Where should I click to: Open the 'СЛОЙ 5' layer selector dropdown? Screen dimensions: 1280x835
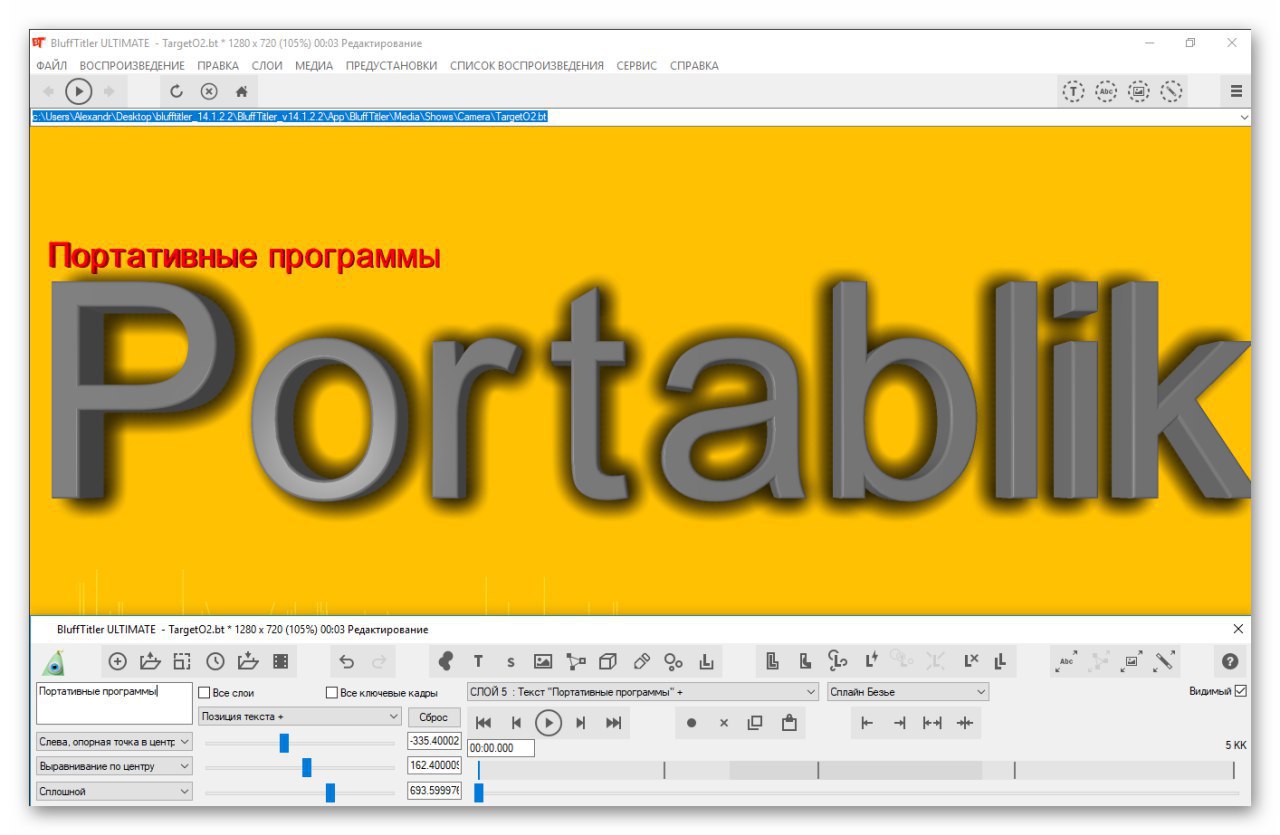[x=643, y=692]
